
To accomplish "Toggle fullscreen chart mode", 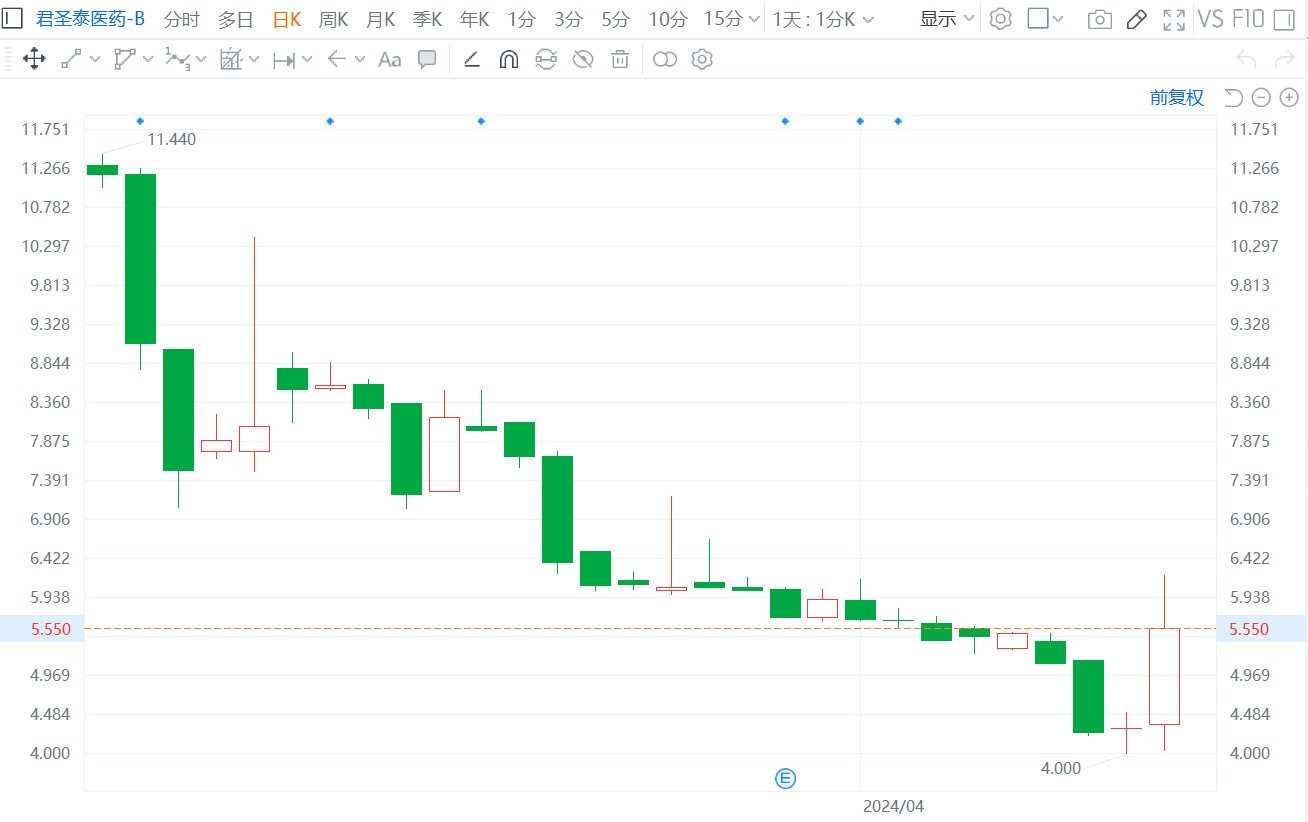I will [1174, 19].
